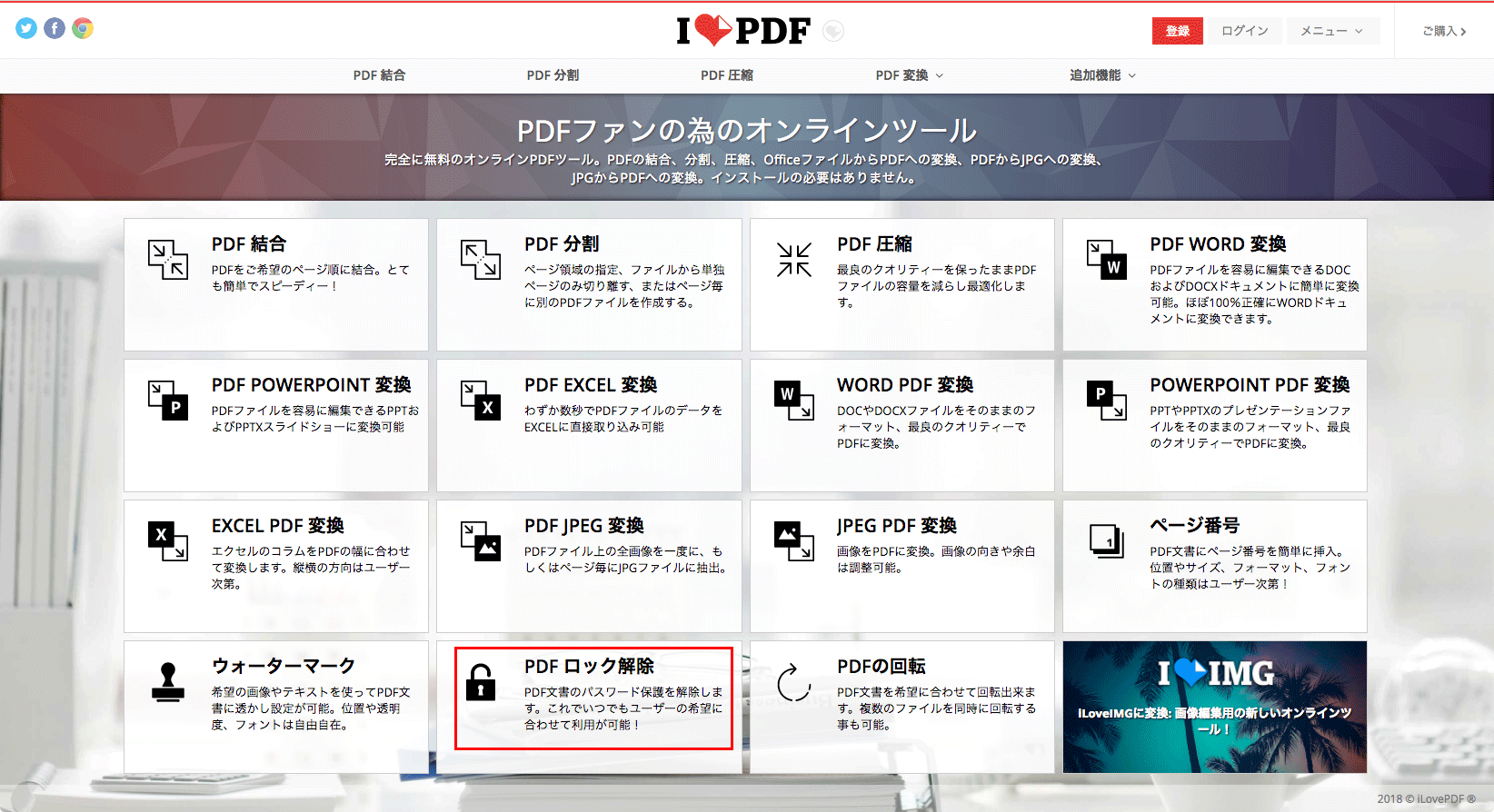Open the EXCEL PDF 変換 title
The height and width of the screenshot is (812, 1494).
pyautogui.click(x=278, y=526)
